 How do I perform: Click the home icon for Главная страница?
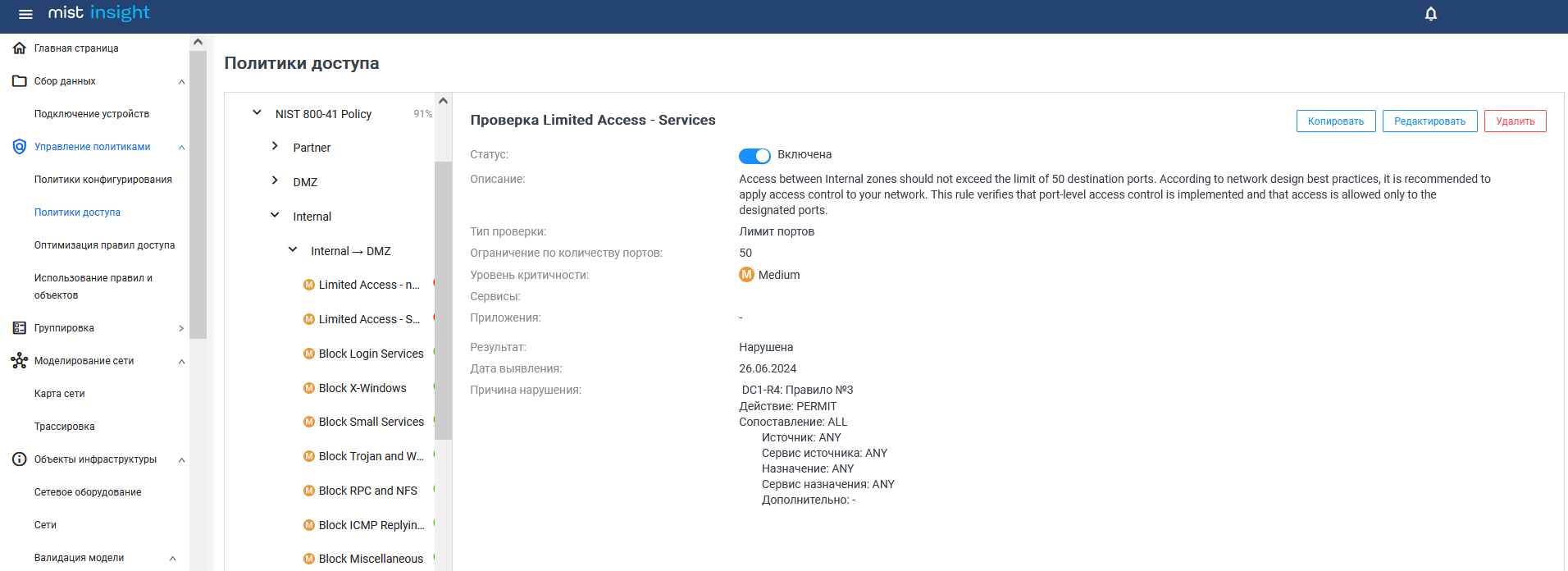(20, 48)
